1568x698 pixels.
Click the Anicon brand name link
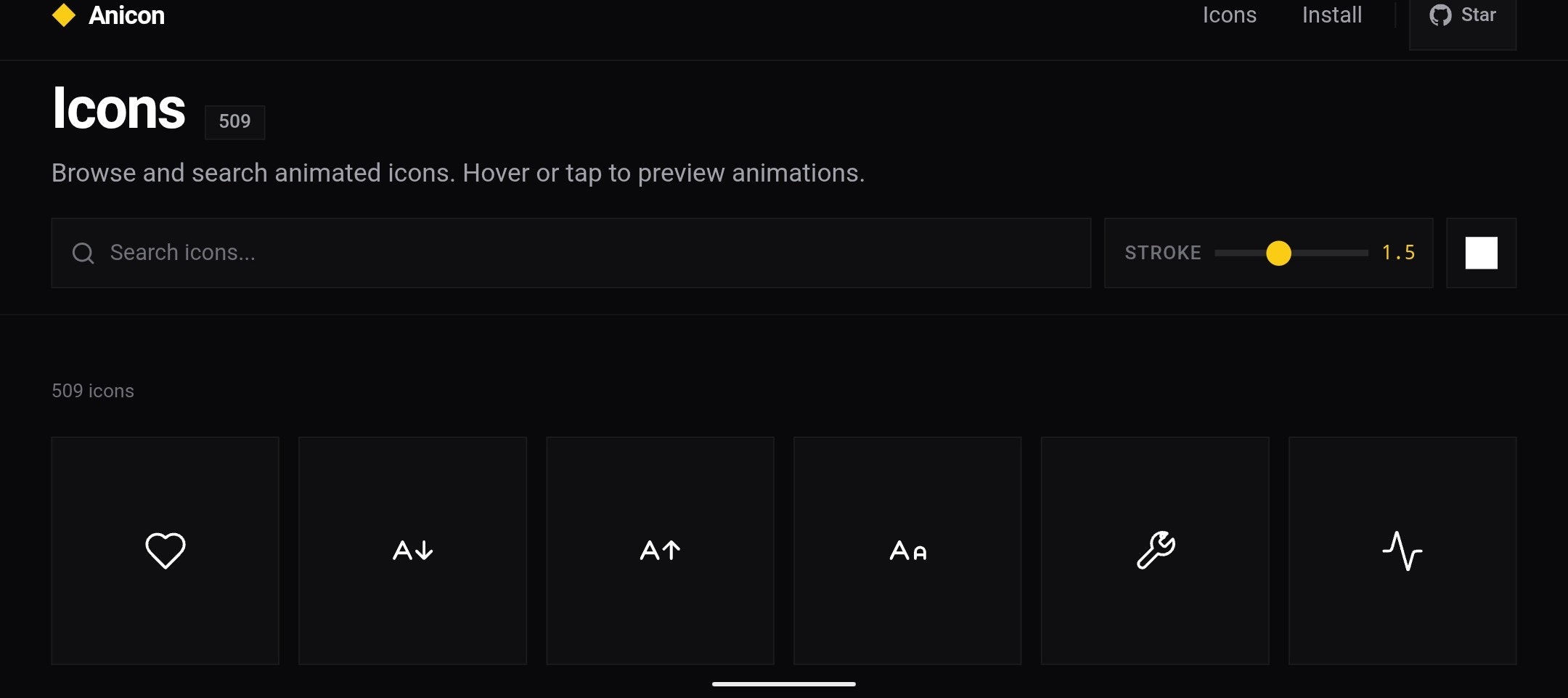[127, 15]
